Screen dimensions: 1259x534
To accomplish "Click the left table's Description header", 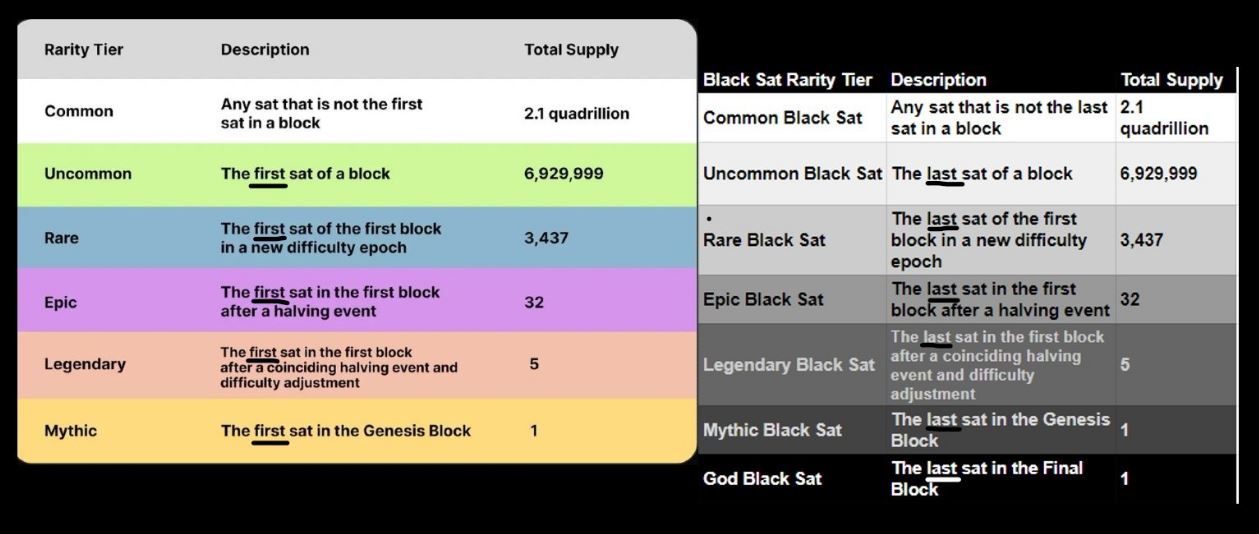I will (x=265, y=50).
